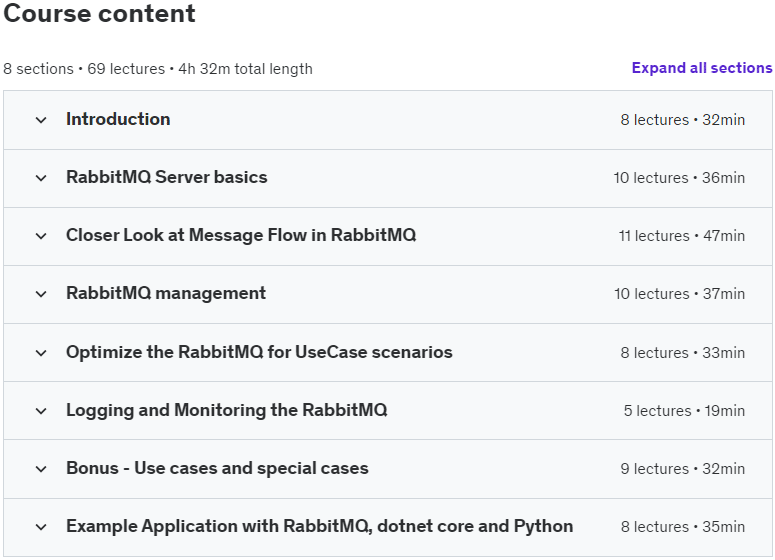Click the Course content heading

(x=99, y=13)
